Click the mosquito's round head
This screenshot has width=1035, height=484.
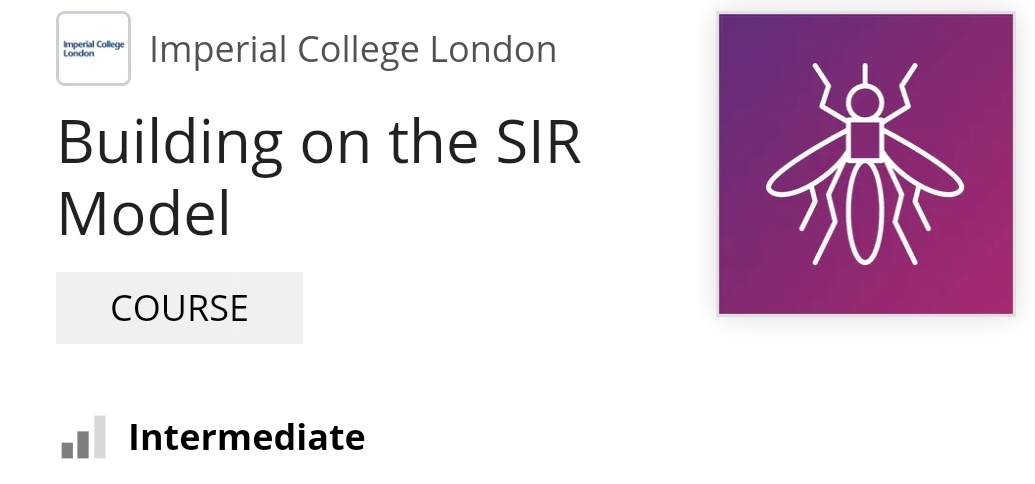coord(865,102)
